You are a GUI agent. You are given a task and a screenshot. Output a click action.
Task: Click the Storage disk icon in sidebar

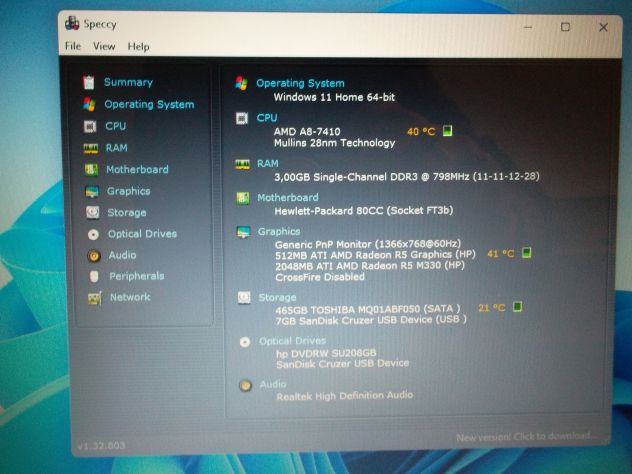click(93, 212)
